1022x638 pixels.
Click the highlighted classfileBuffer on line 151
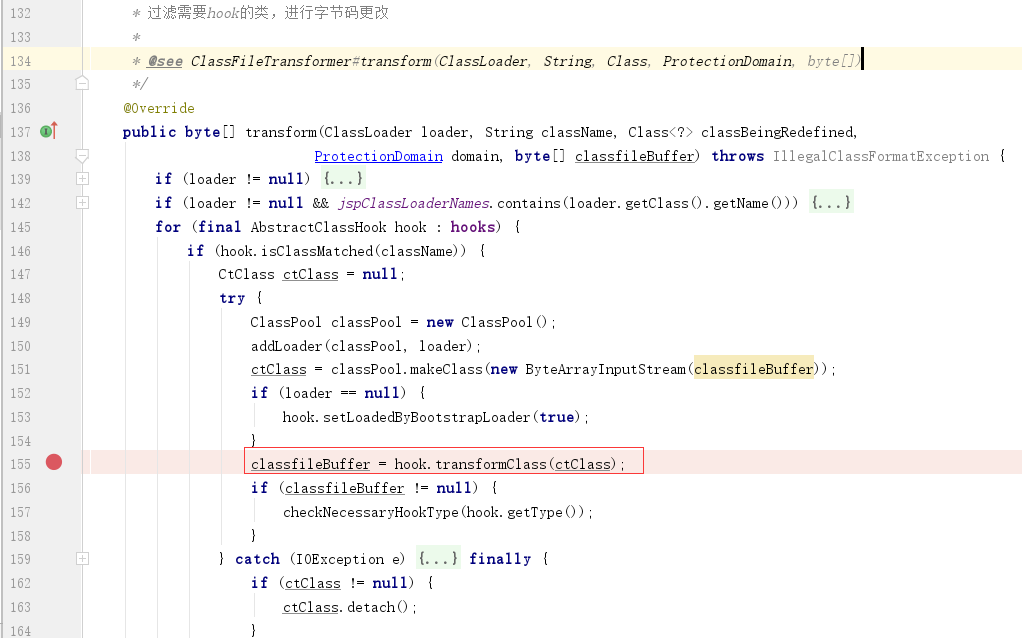tap(753, 369)
